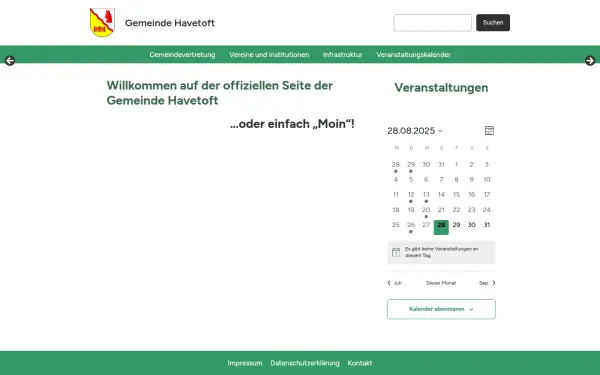Expand the Kalender abonnieren dropdown

click(441, 309)
